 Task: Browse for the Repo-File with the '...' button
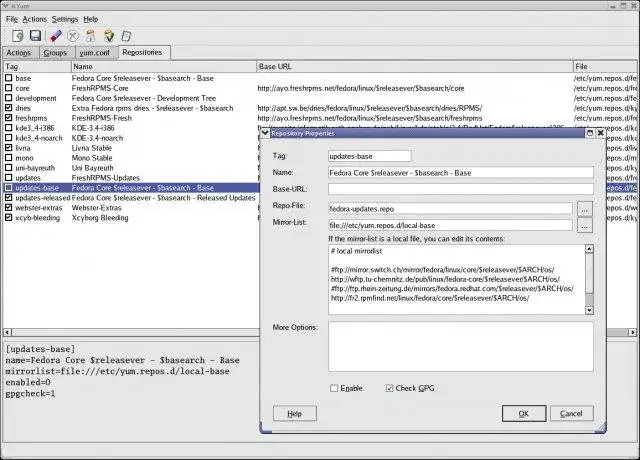[x=584, y=209]
